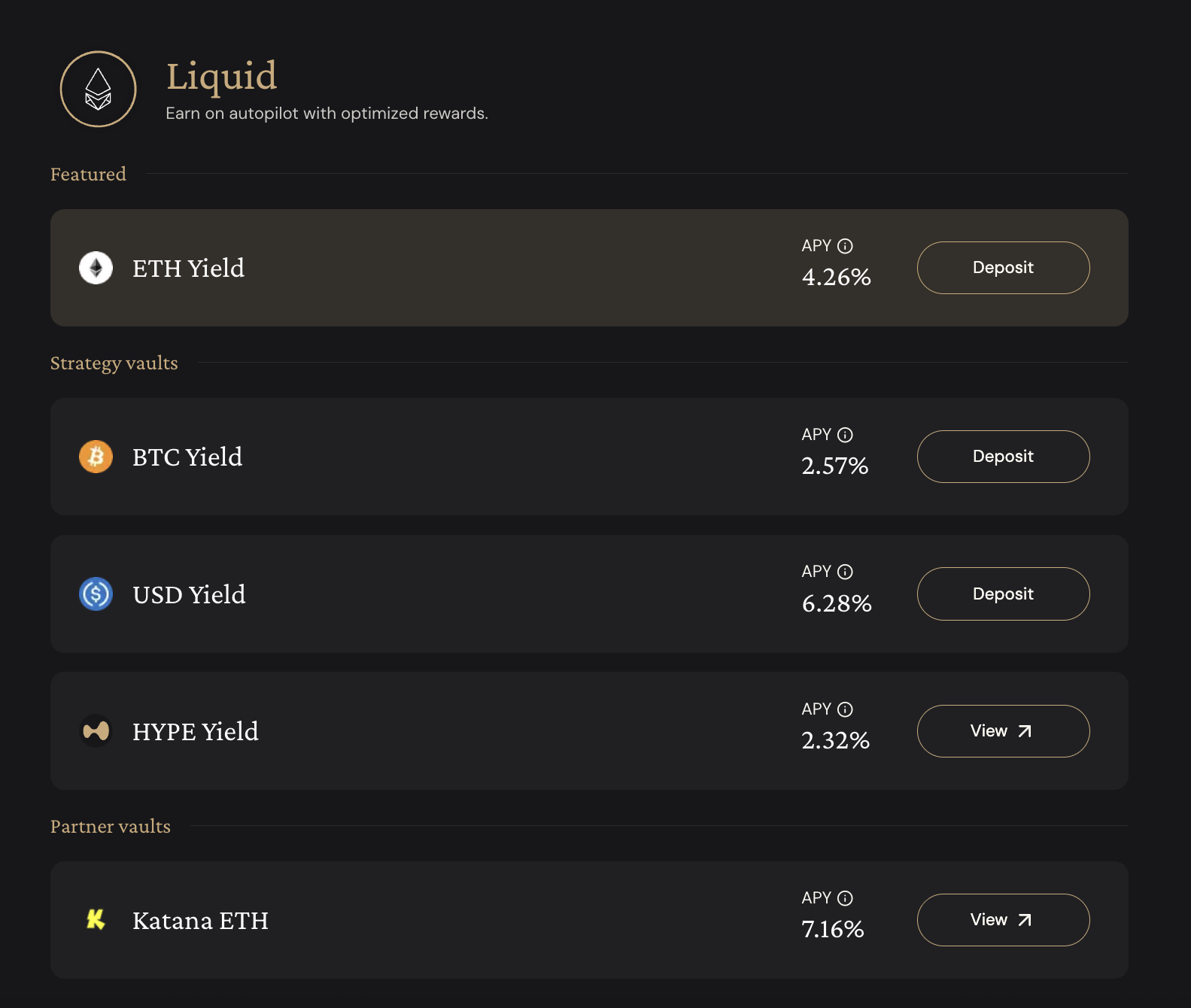Show the HYPE Yield APY info tooltip
The height and width of the screenshot is (1008, 1191).
point(845,709)
